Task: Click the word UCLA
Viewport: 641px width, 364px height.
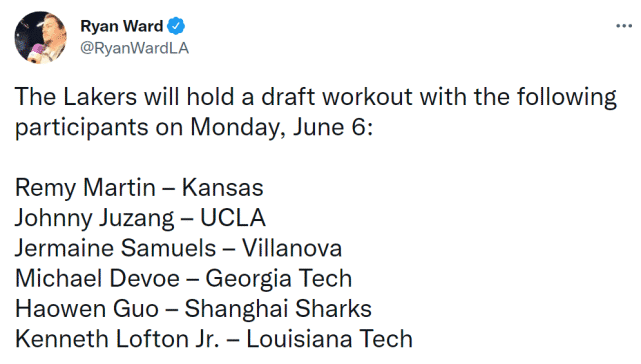Action: (x=233, y=218)
